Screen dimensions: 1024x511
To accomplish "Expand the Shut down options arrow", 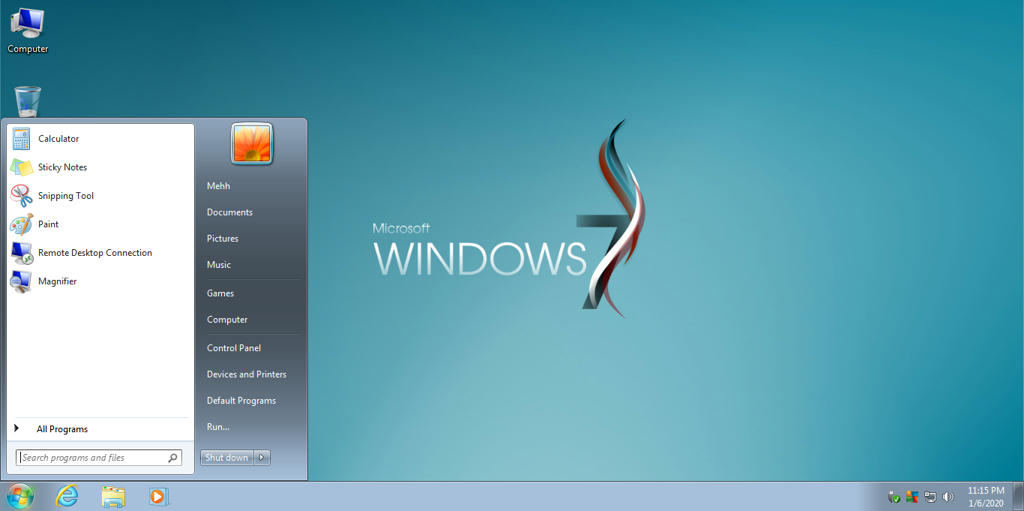I will coord(261,457).
